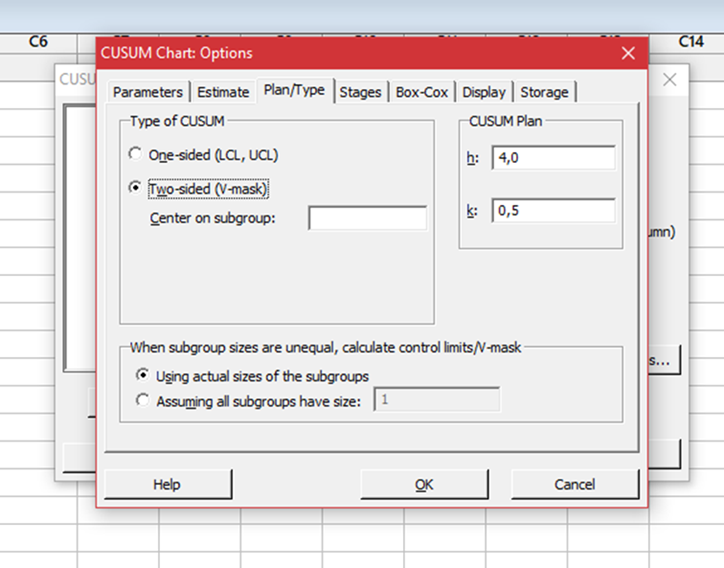This screenshot has width=724, height=568.
Task: Click the Center on subgroup text field
Action: point(367,218)
